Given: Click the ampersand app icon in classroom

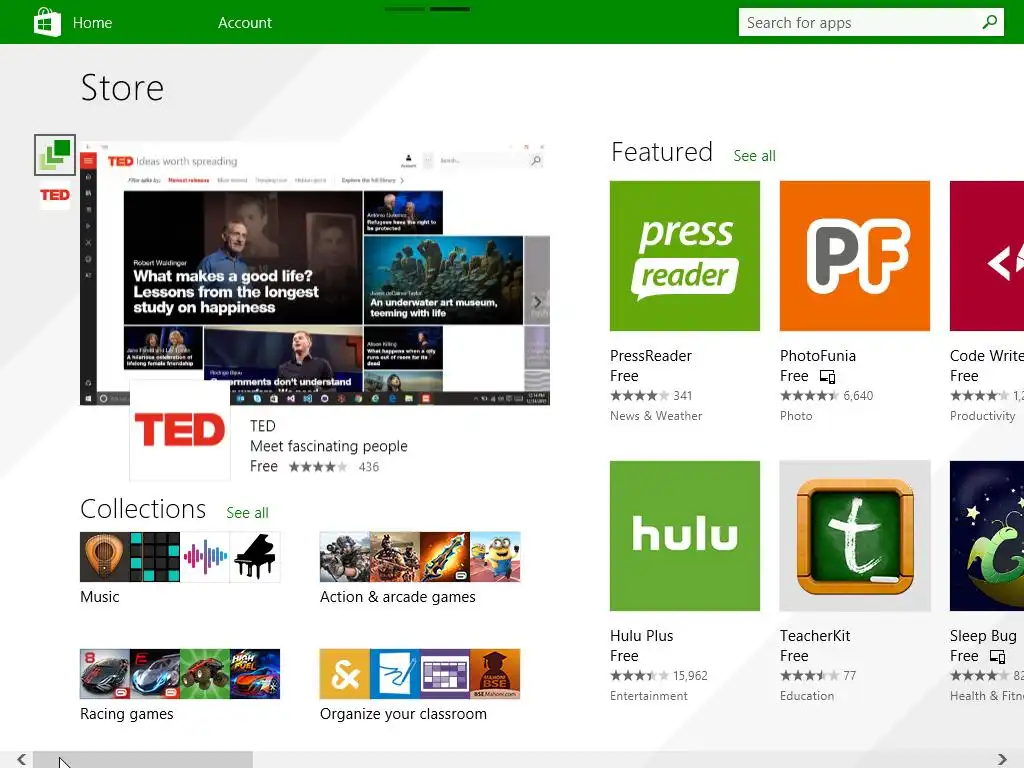Looking at the screenshot, I should point(345,674).
